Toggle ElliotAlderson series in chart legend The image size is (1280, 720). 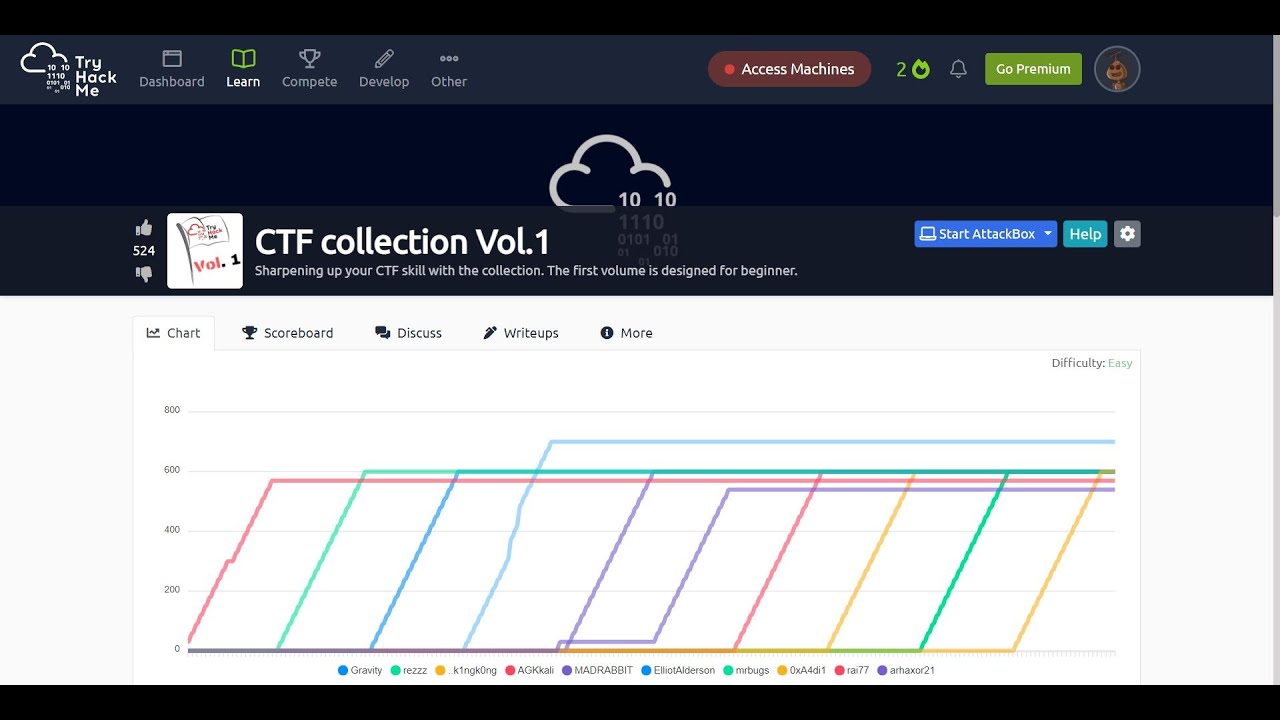(678, 671)
